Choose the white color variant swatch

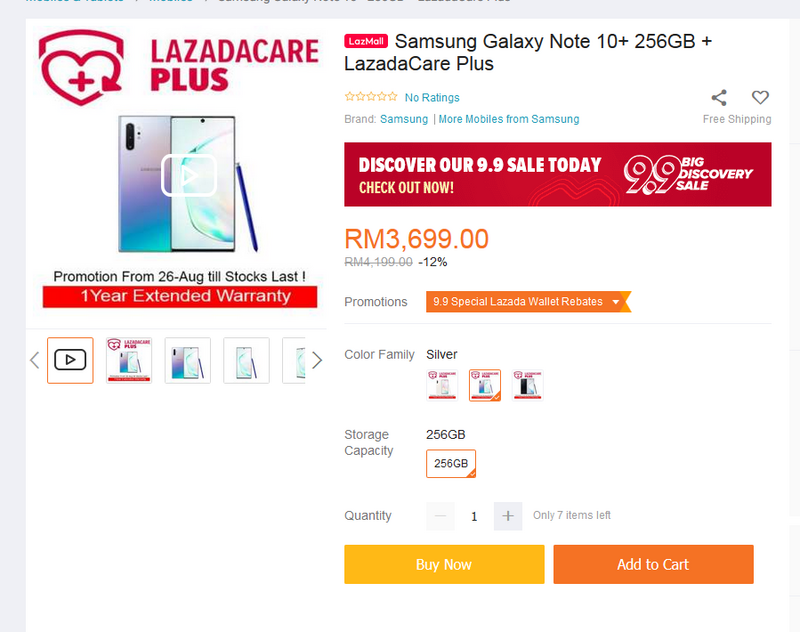442,385
